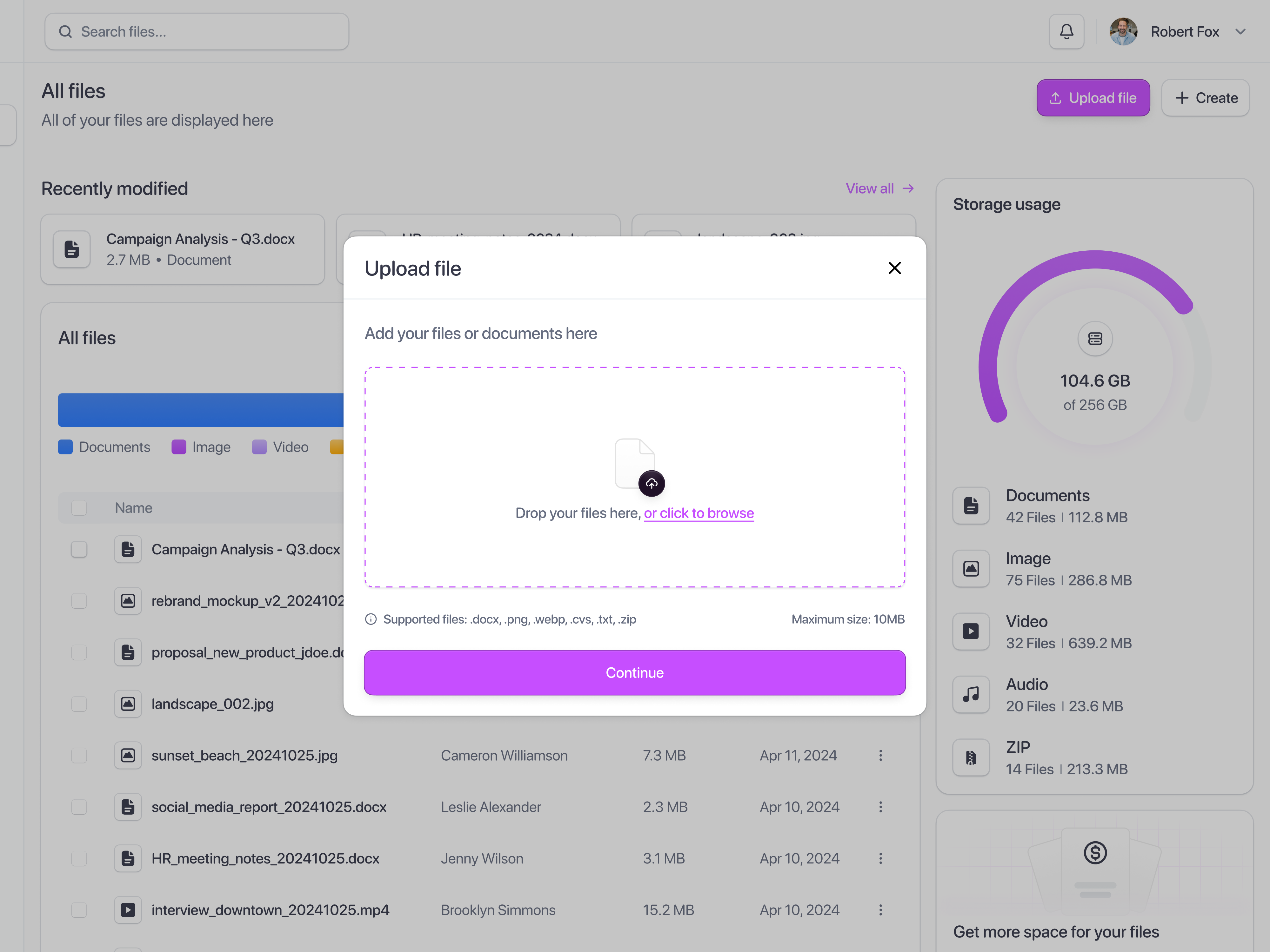
Task: Click the notification bell icon
Action: pos(1067,31)
